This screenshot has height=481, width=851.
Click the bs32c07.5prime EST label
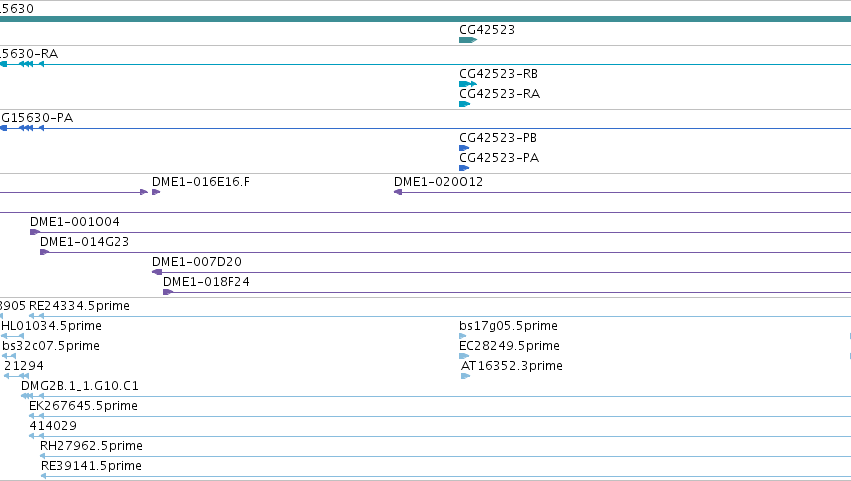pyautogui.click(x=51, y=346)
